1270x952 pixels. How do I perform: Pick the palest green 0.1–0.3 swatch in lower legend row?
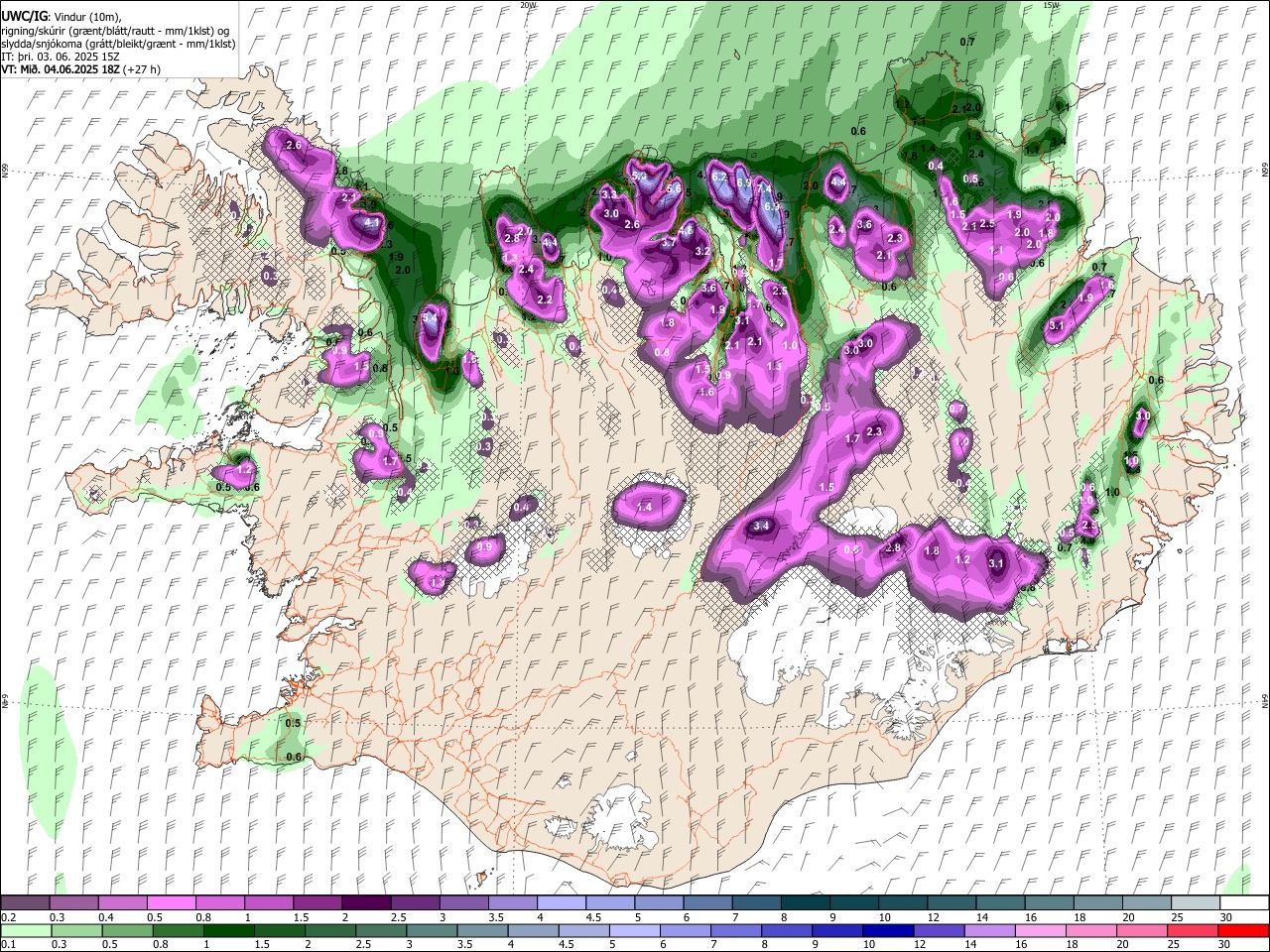[x=26, y=932]
